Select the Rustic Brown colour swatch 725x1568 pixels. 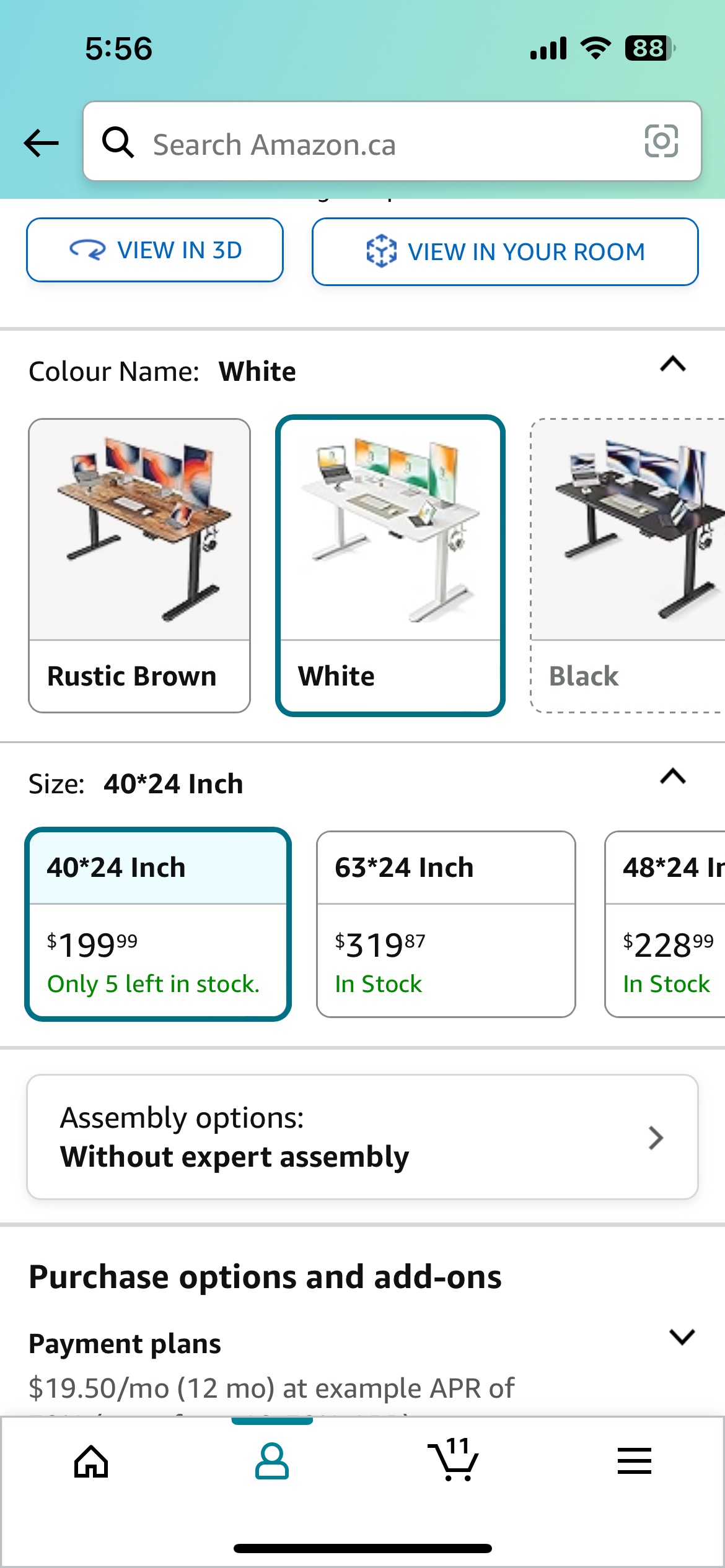tap(139, 565)
